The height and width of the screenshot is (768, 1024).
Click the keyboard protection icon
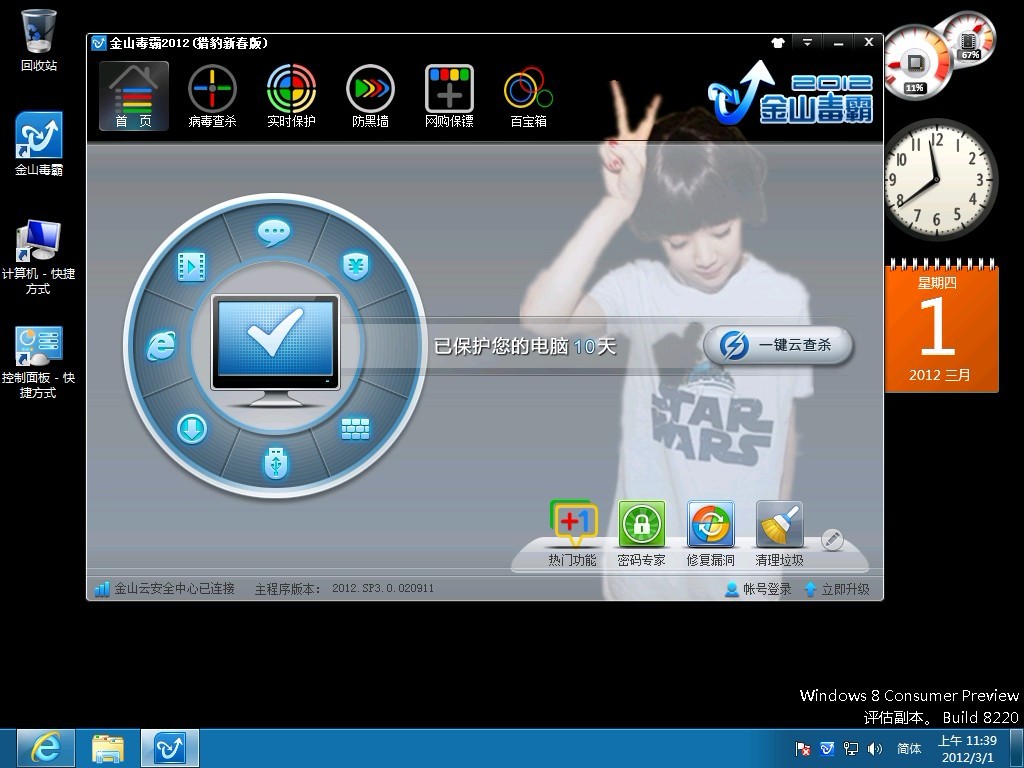tap(355, 429)
